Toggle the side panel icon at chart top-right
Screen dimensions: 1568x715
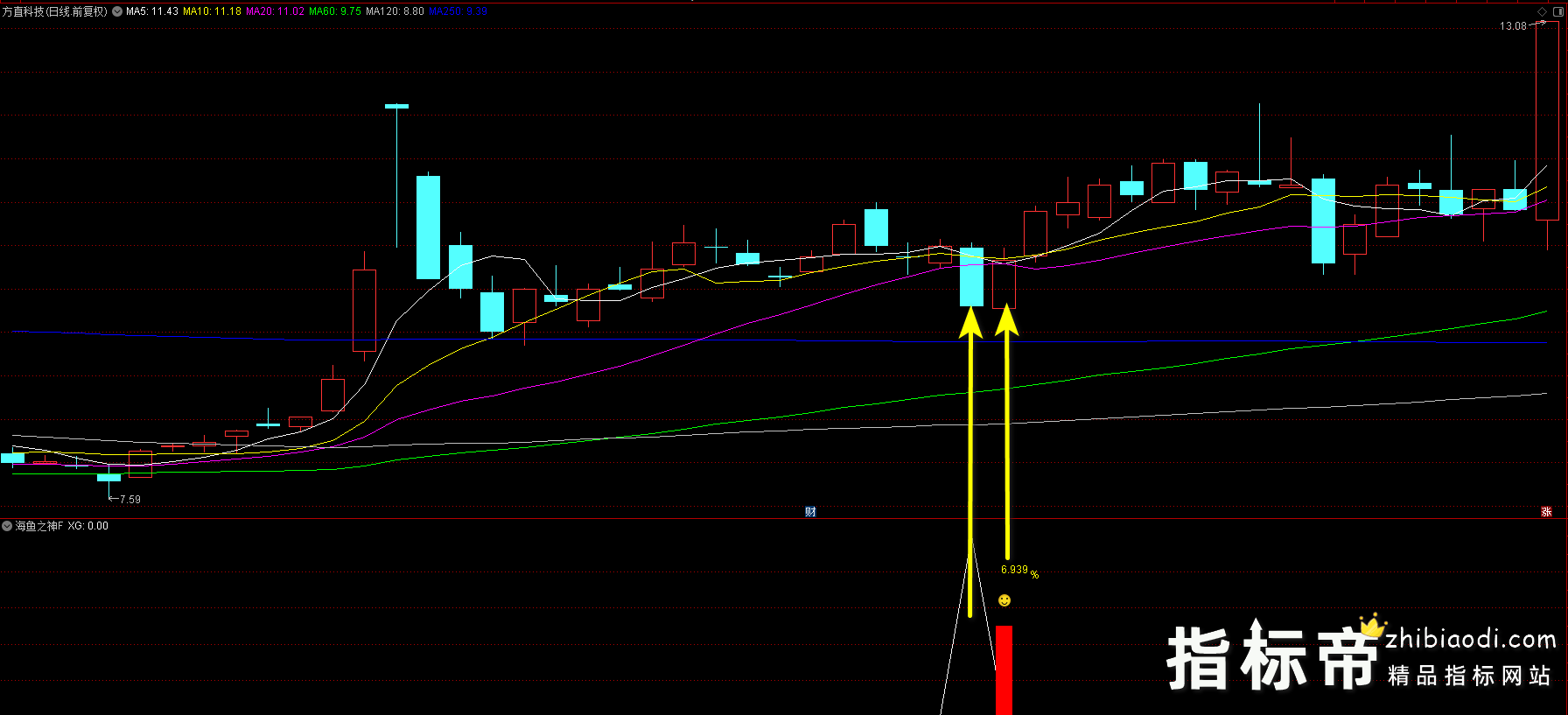1558,11
